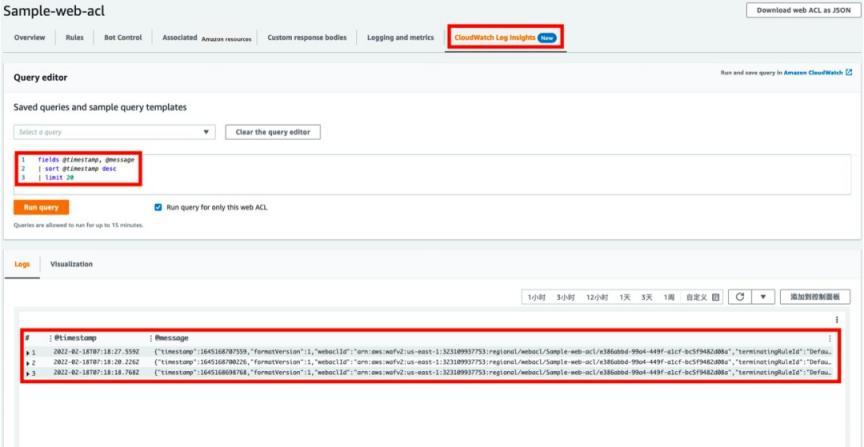Click the @message column header
Screen dimensions: 864x447
[x=171, y=338]
